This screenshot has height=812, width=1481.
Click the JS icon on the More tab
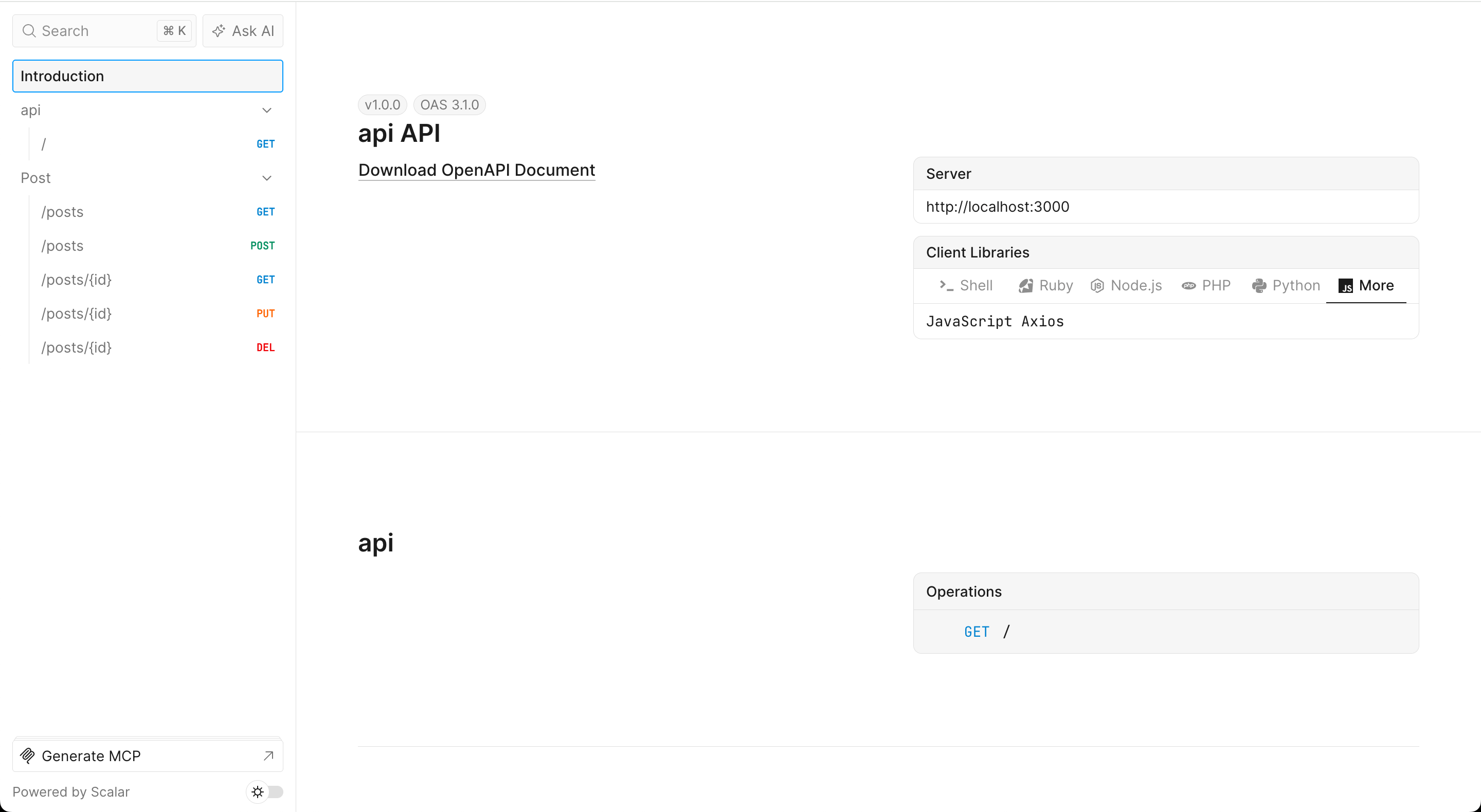pos(1345,286)
